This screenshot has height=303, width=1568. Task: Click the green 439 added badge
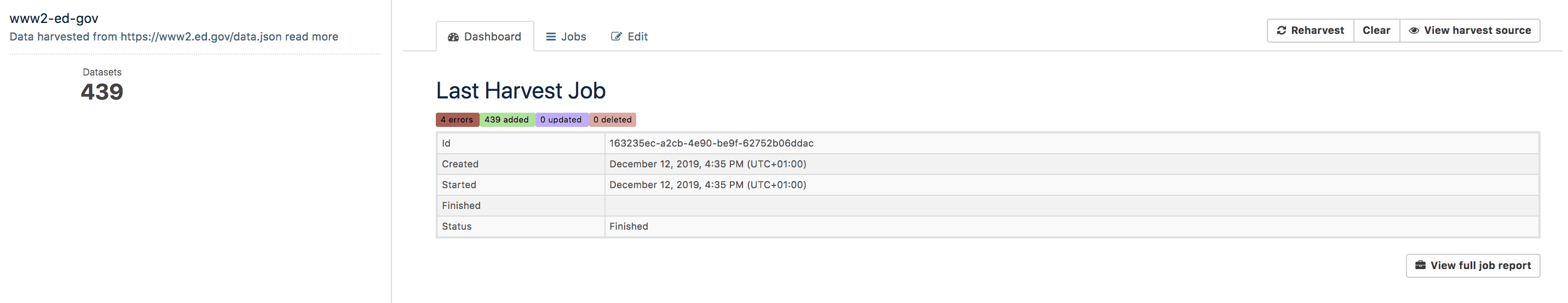506,120
